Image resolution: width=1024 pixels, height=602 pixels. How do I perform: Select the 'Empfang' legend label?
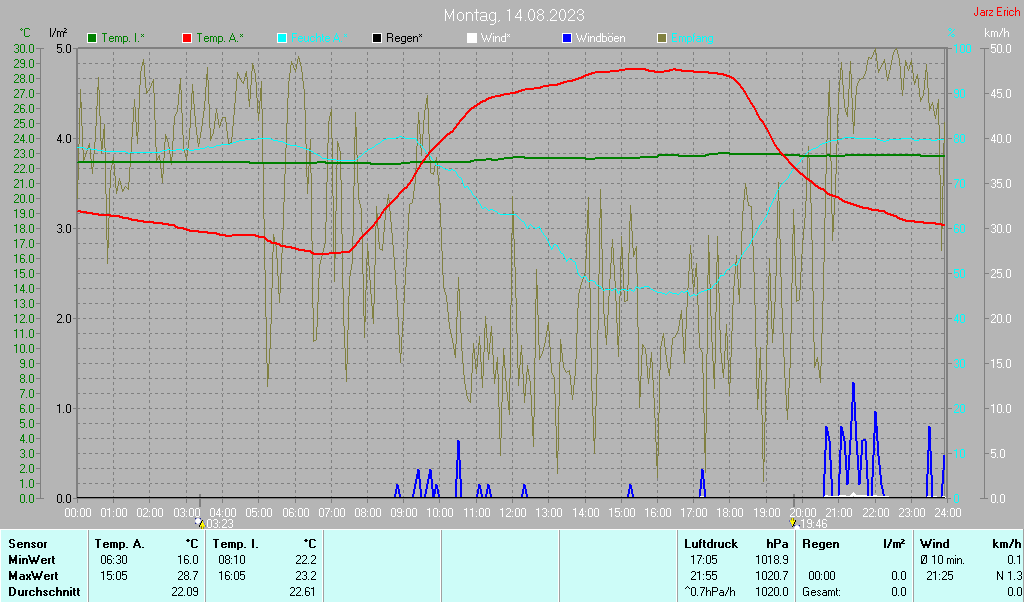click(692, 39)
